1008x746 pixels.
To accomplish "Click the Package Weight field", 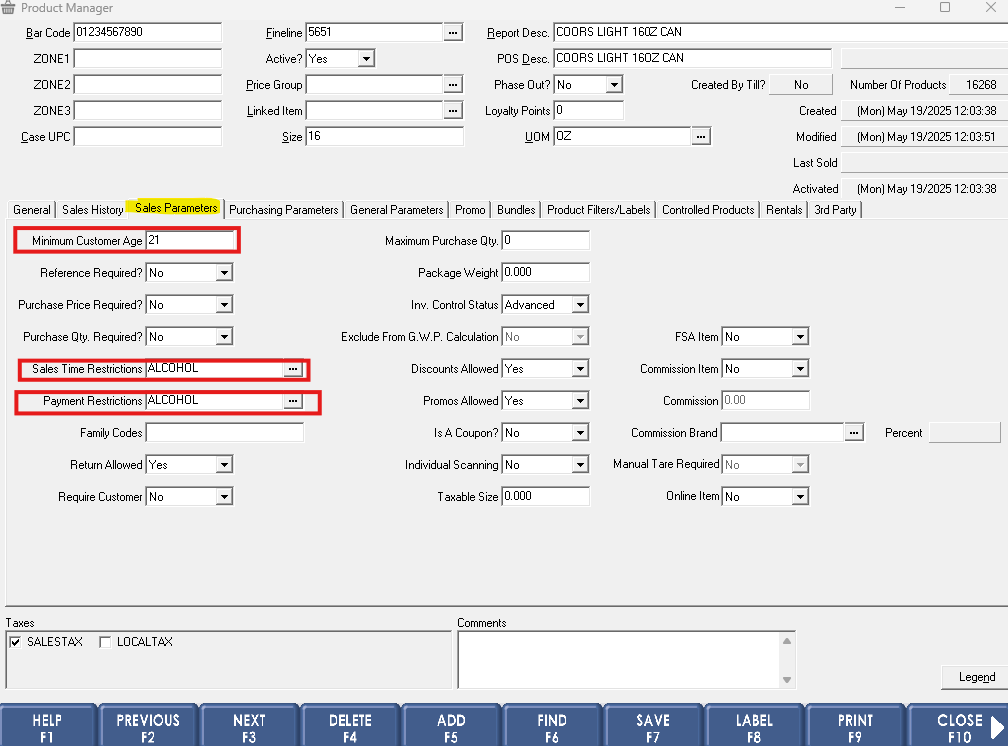I will point(545,273).
